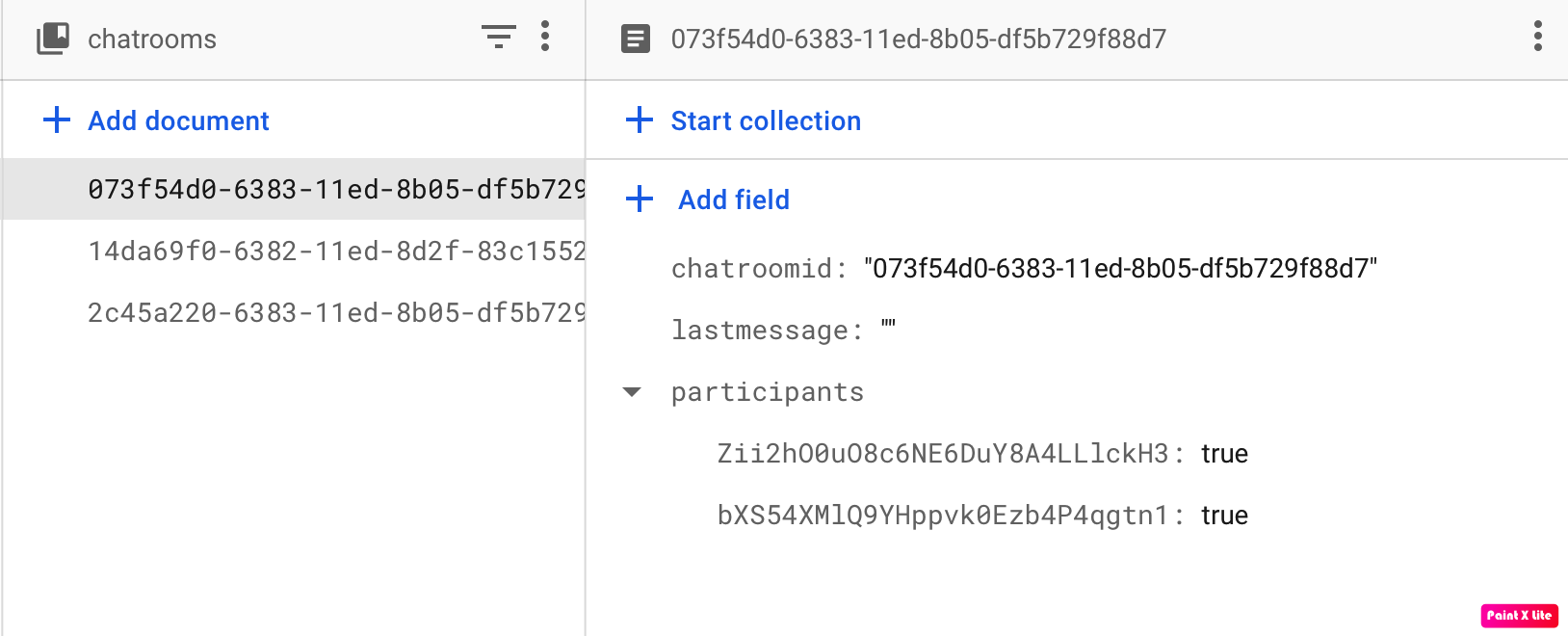Viewport: 1568px width, 636px height.
Task: Click the participants field name
Action: [768, 392]
